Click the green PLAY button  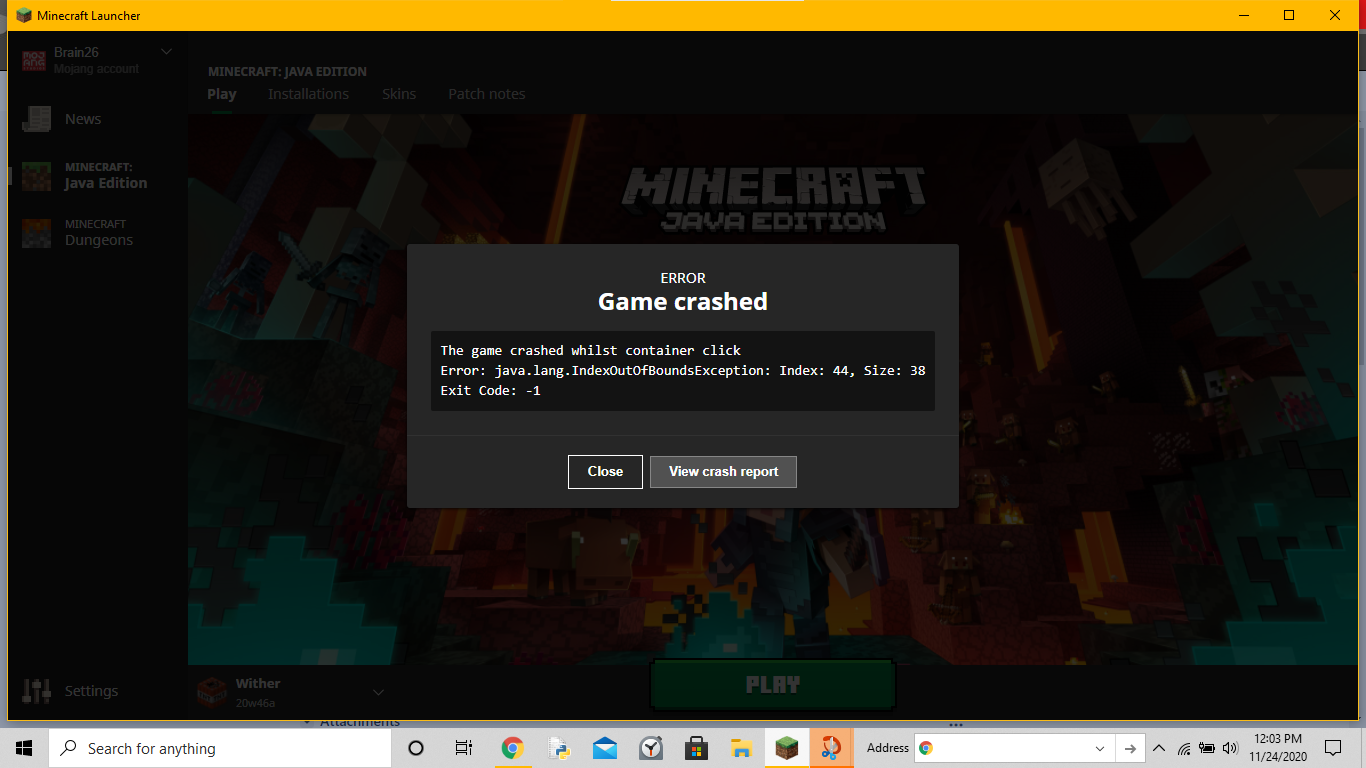point(773,685)
